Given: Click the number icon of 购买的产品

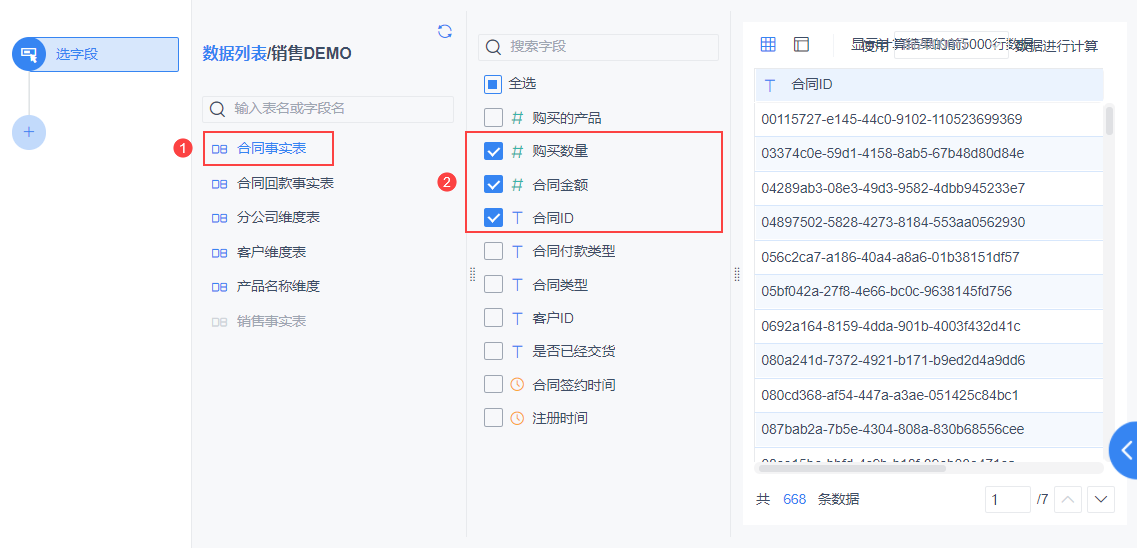Looking at the screenshot, I should (x=517, y=117).
